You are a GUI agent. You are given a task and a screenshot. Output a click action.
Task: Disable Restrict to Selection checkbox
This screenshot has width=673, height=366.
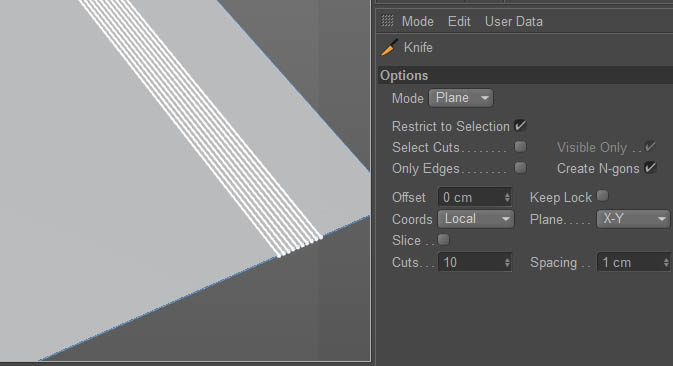[520, 126]
